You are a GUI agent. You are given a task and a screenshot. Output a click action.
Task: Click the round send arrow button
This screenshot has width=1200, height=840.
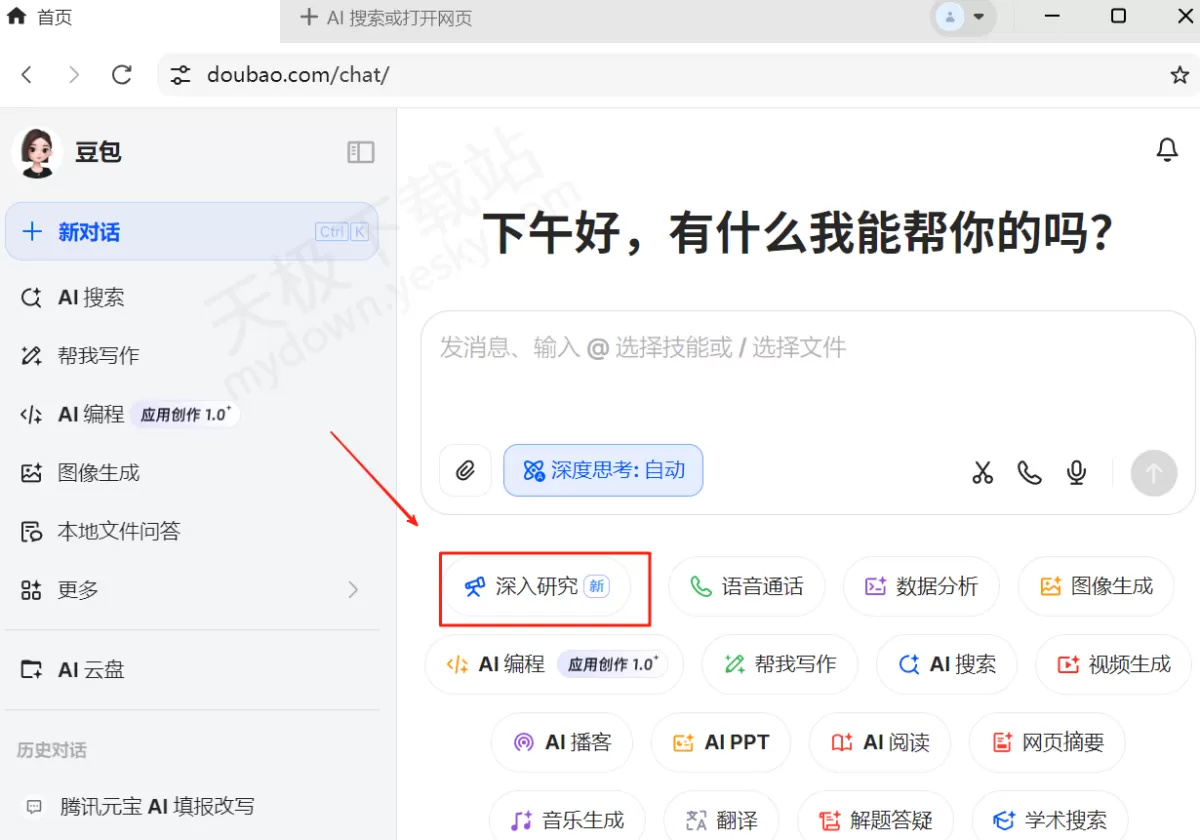tap(1154, 472)
